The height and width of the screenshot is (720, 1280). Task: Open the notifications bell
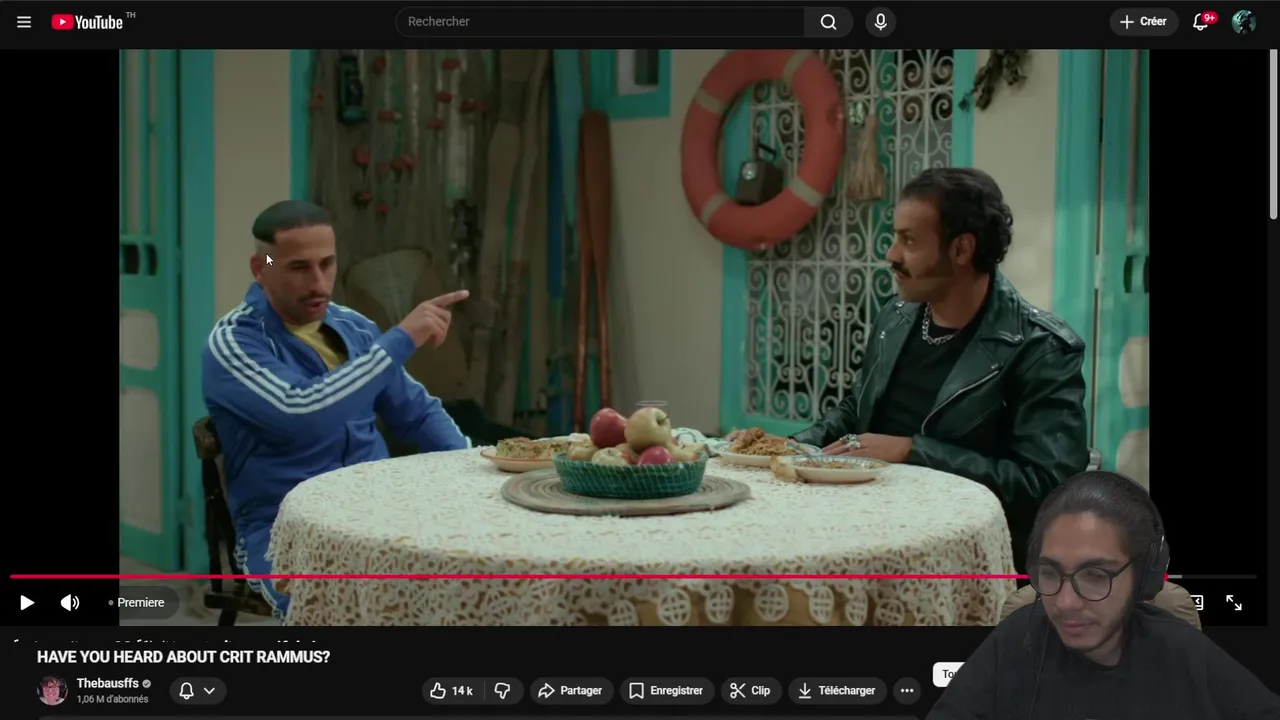(x=1201, y=22)
